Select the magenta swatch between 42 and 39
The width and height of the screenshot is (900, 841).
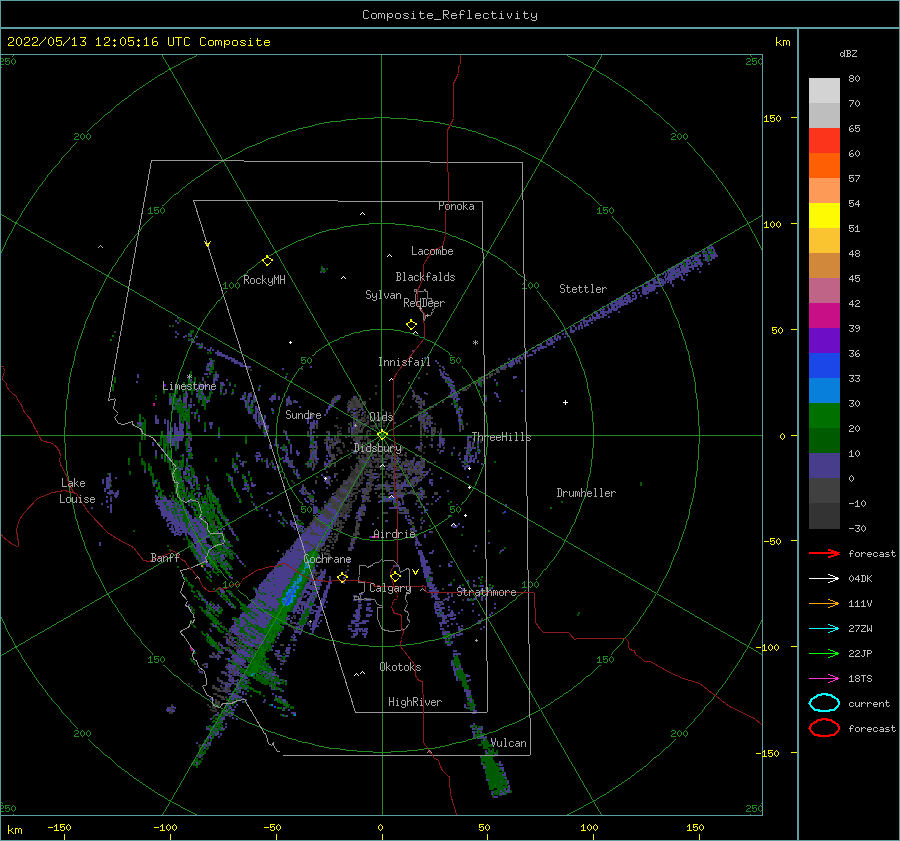click(x=824, y=316)
